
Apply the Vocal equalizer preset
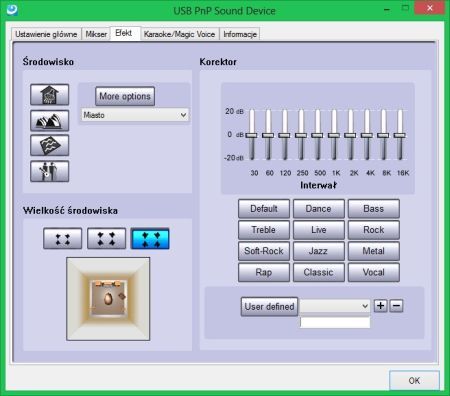click(374, 272)
